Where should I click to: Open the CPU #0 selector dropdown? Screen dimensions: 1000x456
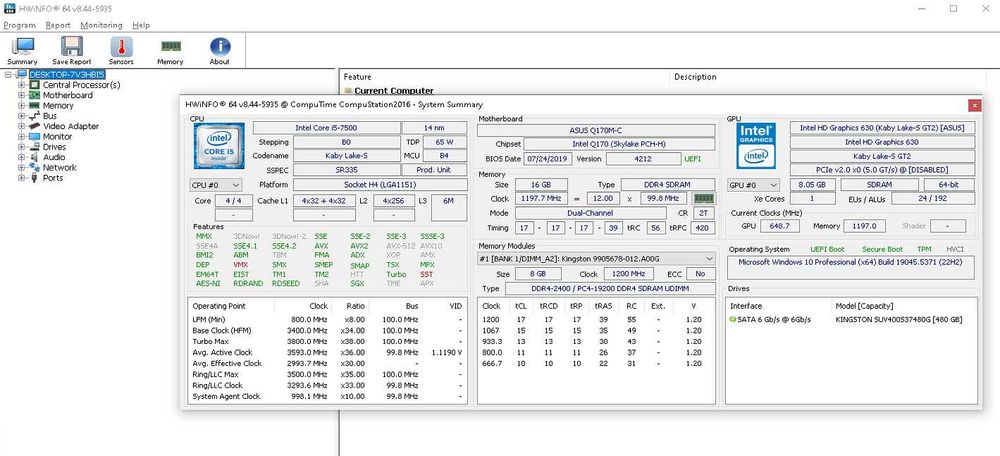216,185
